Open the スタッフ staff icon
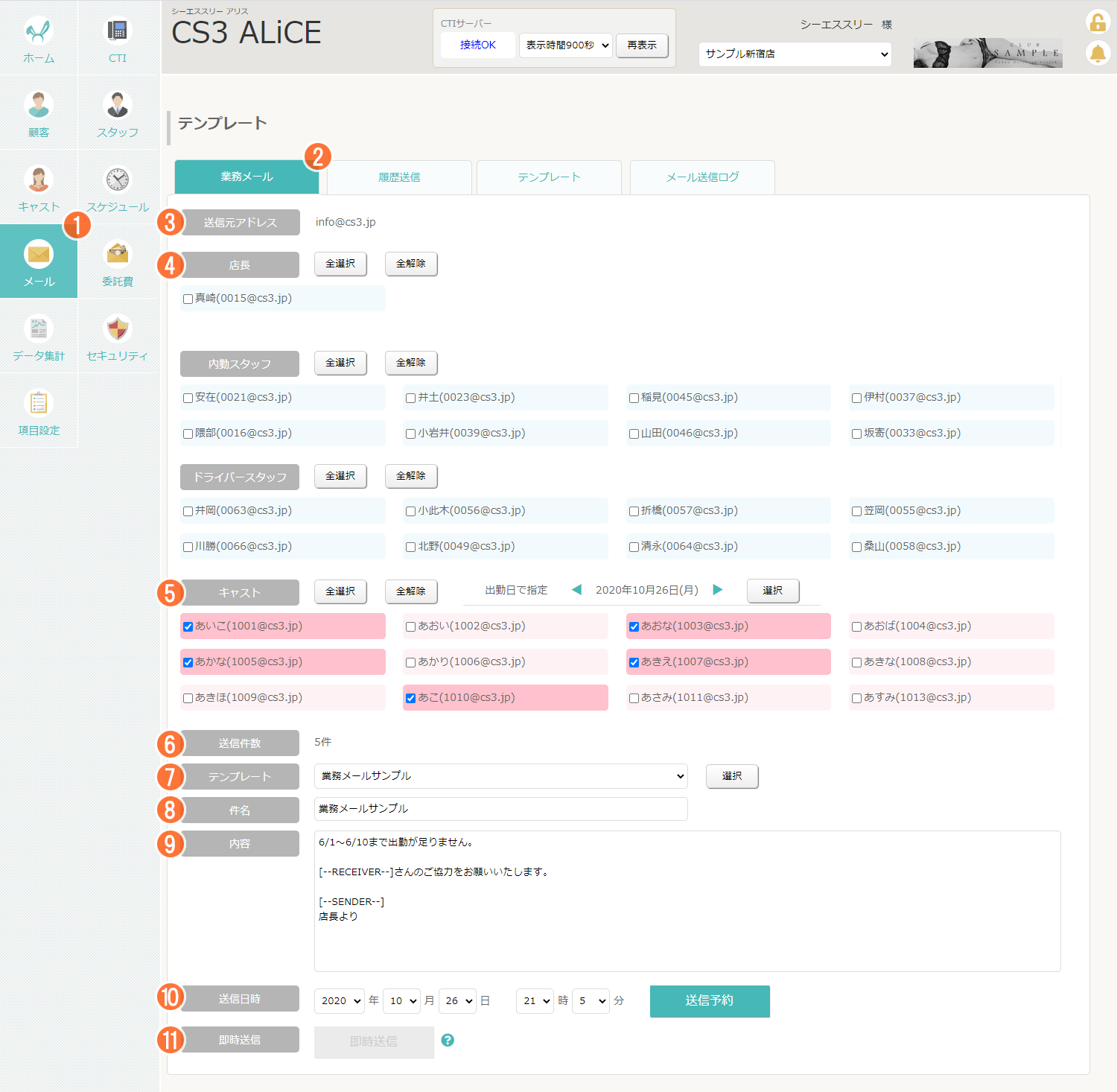This screenshot has width=1117, height=1092. point(118,105)
